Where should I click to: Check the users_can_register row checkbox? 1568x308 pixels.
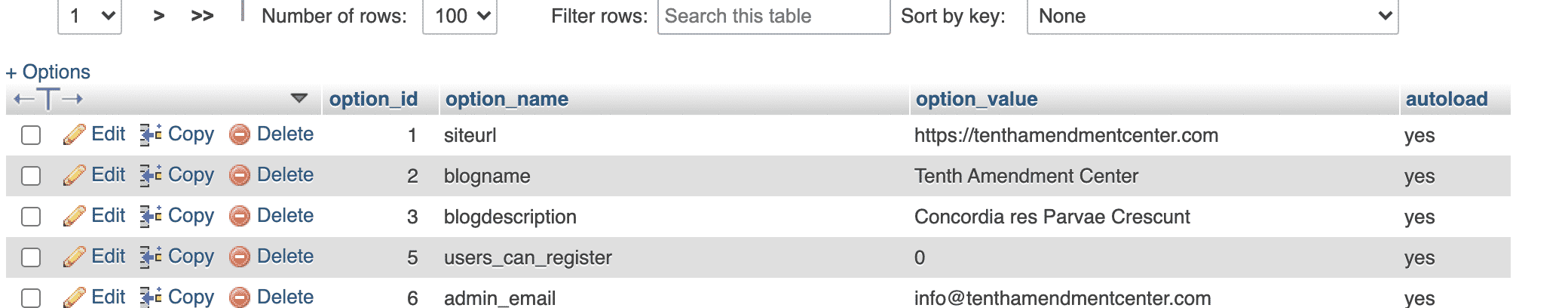(31, 257)
